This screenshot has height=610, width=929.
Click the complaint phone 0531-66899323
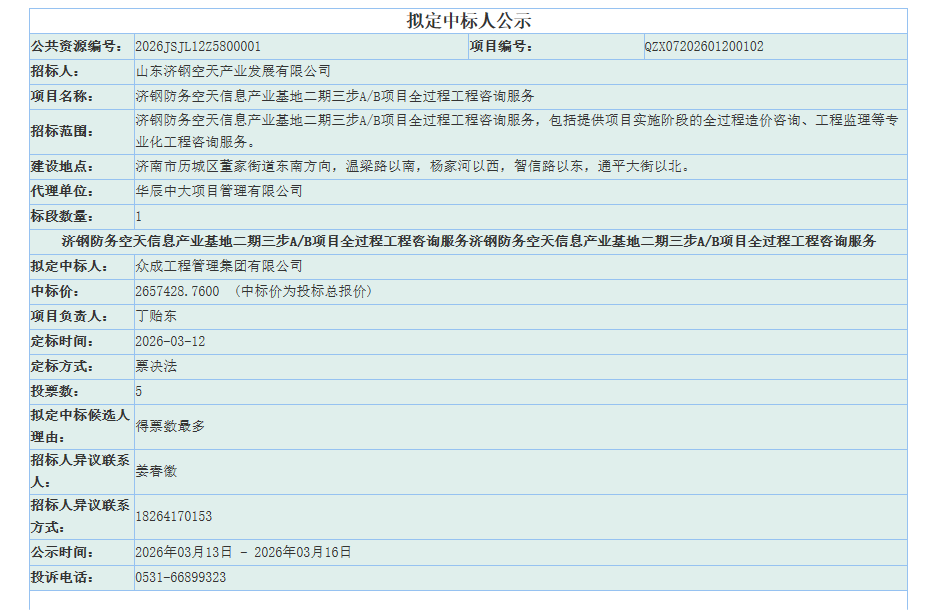[x=181, y=577]
